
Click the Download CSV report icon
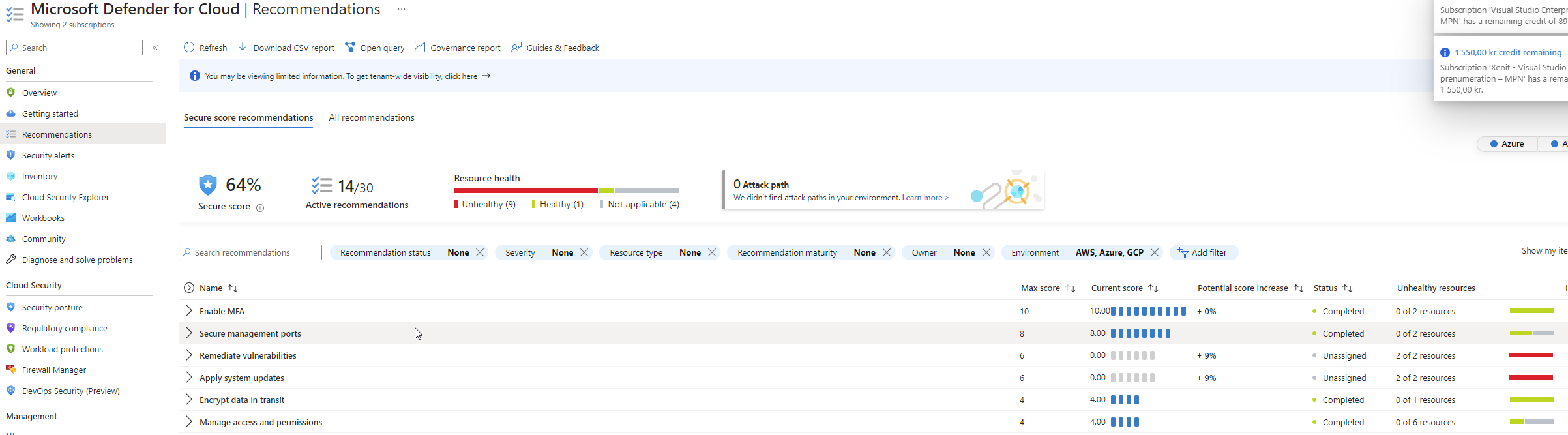243,47
